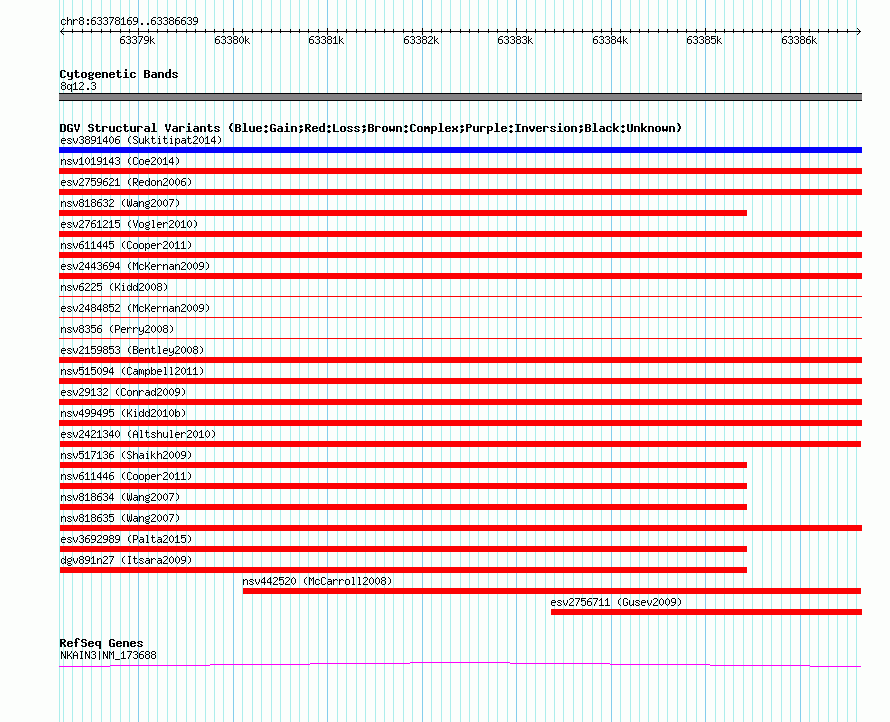Open esv2443694 (McKernan2009) variant
890x722 pixels.
135,266
